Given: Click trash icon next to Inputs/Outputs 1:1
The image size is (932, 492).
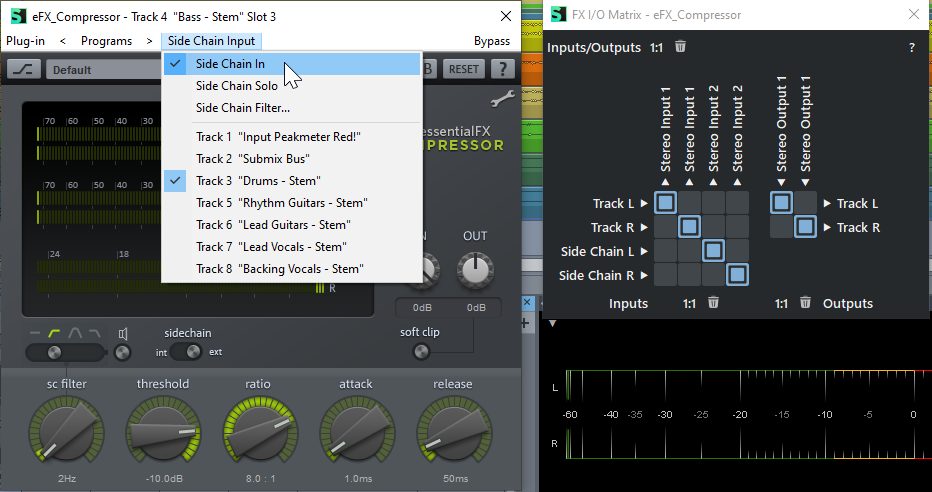Looking at the screenshot, I should [x=681, y=46].
